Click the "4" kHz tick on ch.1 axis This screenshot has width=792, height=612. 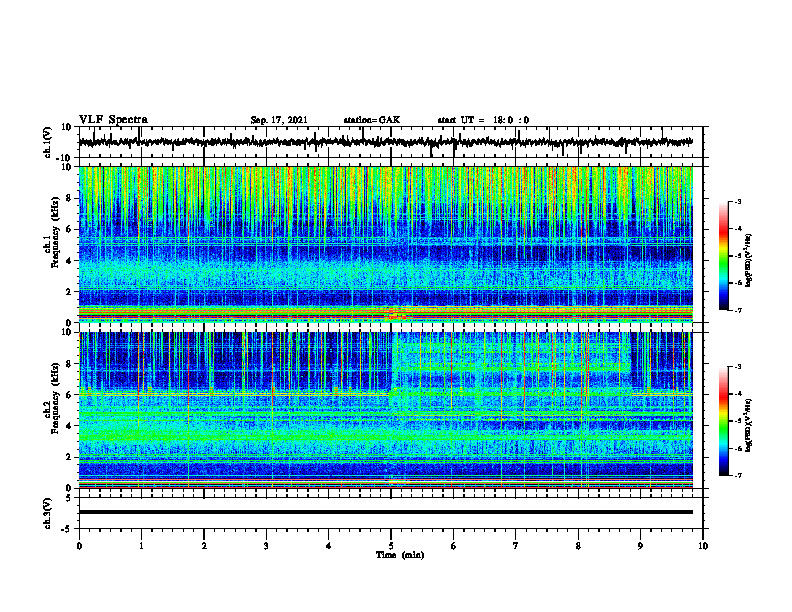point(69,261)
